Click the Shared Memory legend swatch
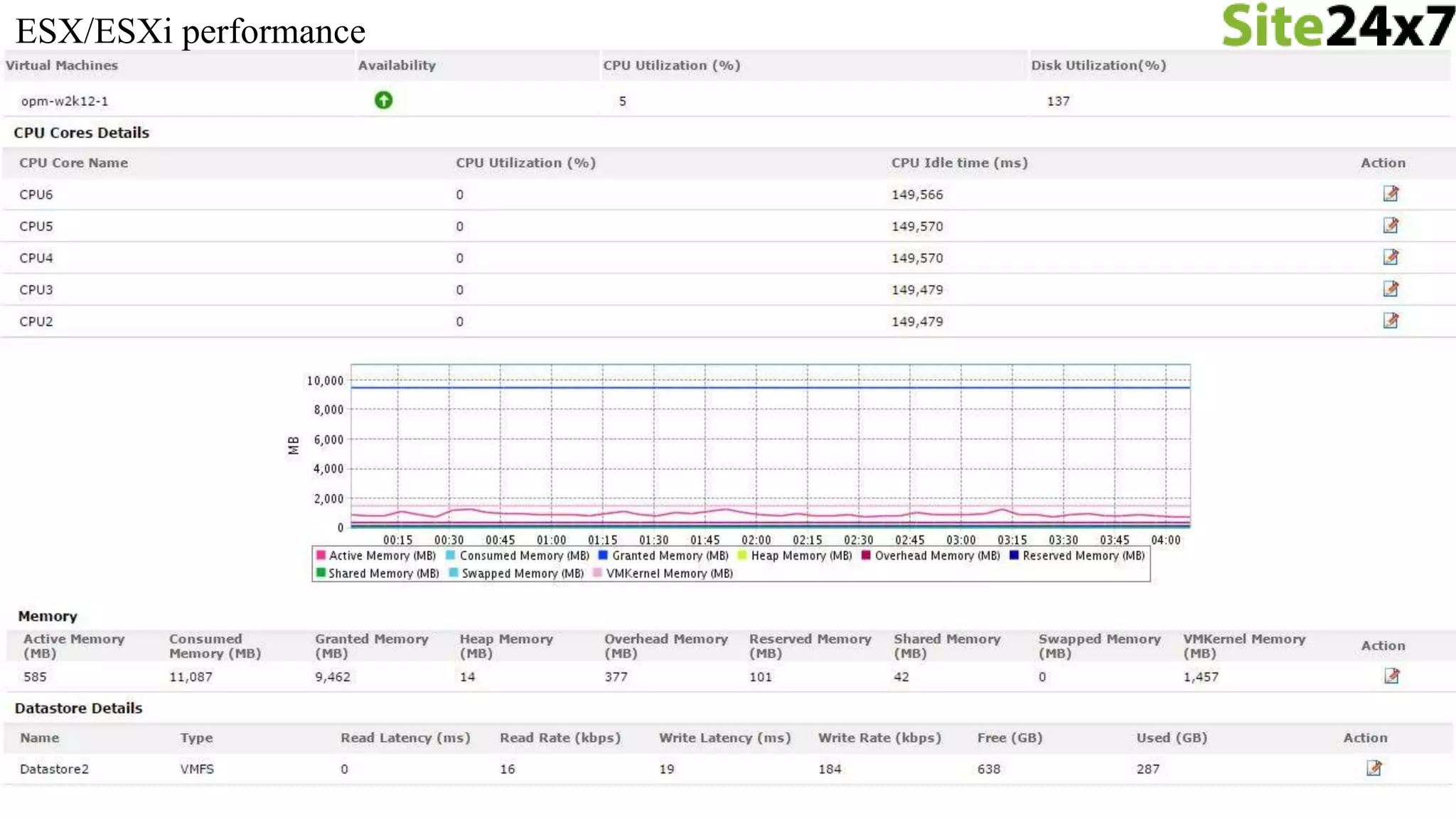 click(321, 573)
